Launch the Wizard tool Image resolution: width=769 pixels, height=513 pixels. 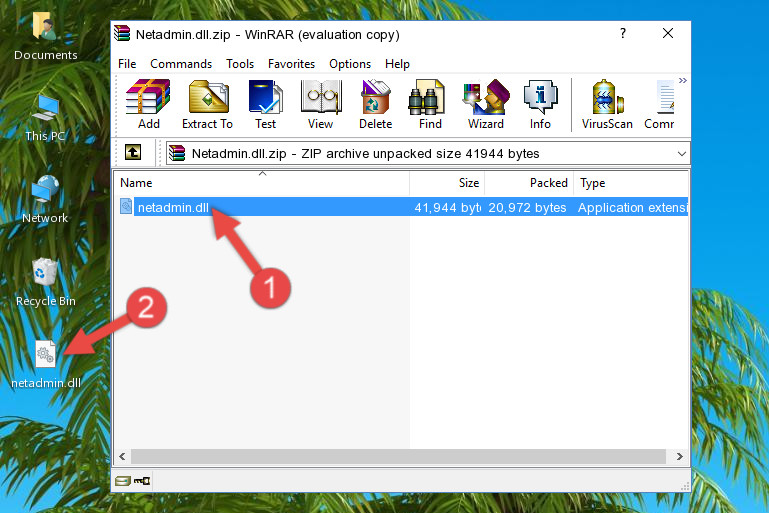pos(486,104)
